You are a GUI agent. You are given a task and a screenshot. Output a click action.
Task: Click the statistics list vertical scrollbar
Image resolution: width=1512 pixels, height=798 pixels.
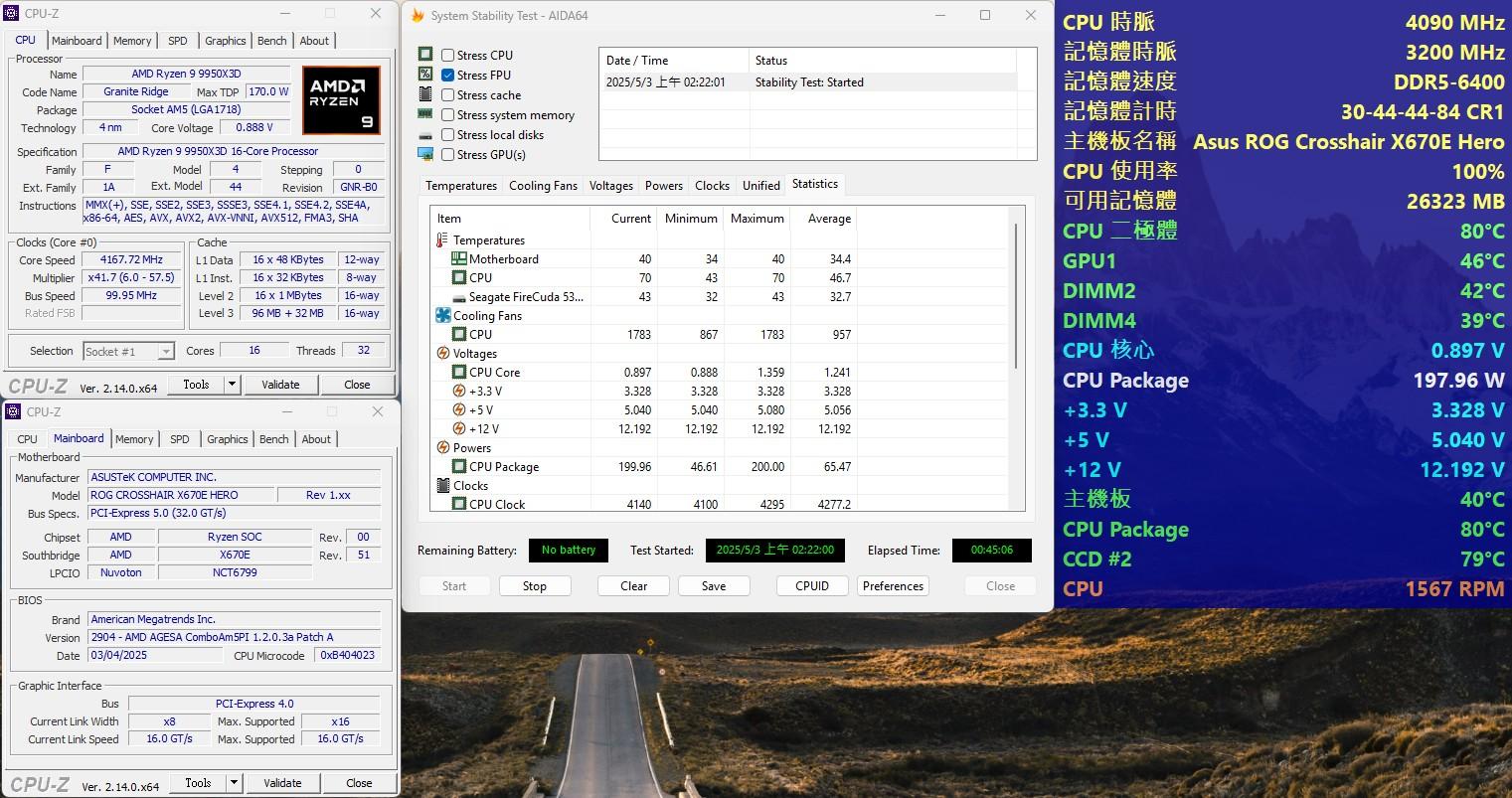[x=1016, y=297]
